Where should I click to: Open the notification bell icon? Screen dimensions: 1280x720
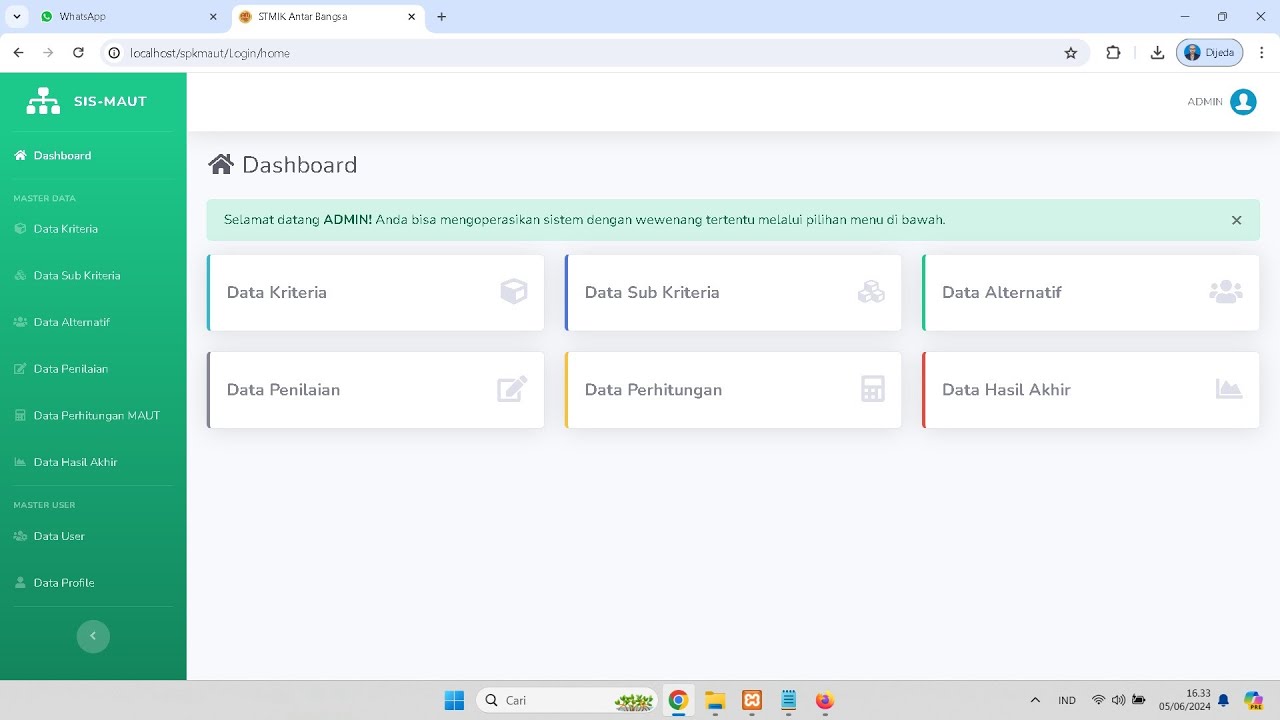tap(1223, 700)
